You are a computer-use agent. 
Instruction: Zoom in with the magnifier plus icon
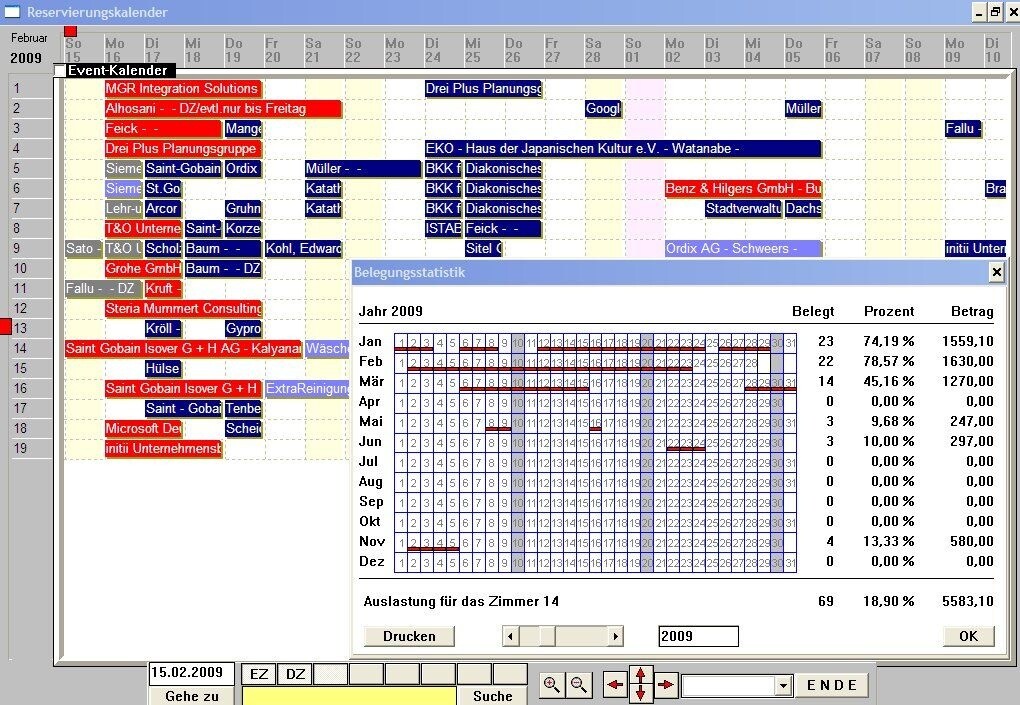[552, 684]
